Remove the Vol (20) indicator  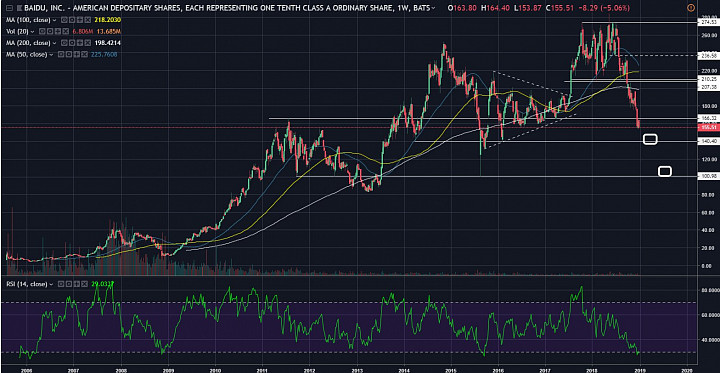pos(66,31)
